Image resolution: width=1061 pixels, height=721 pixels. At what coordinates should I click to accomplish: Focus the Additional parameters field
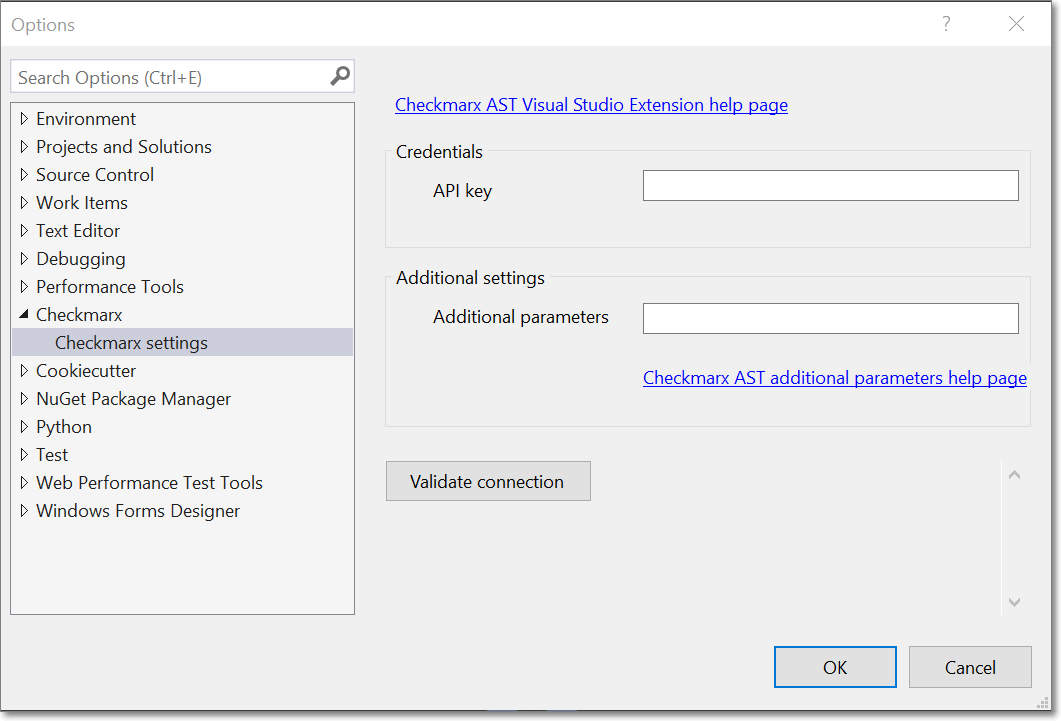tap(830, 318)
